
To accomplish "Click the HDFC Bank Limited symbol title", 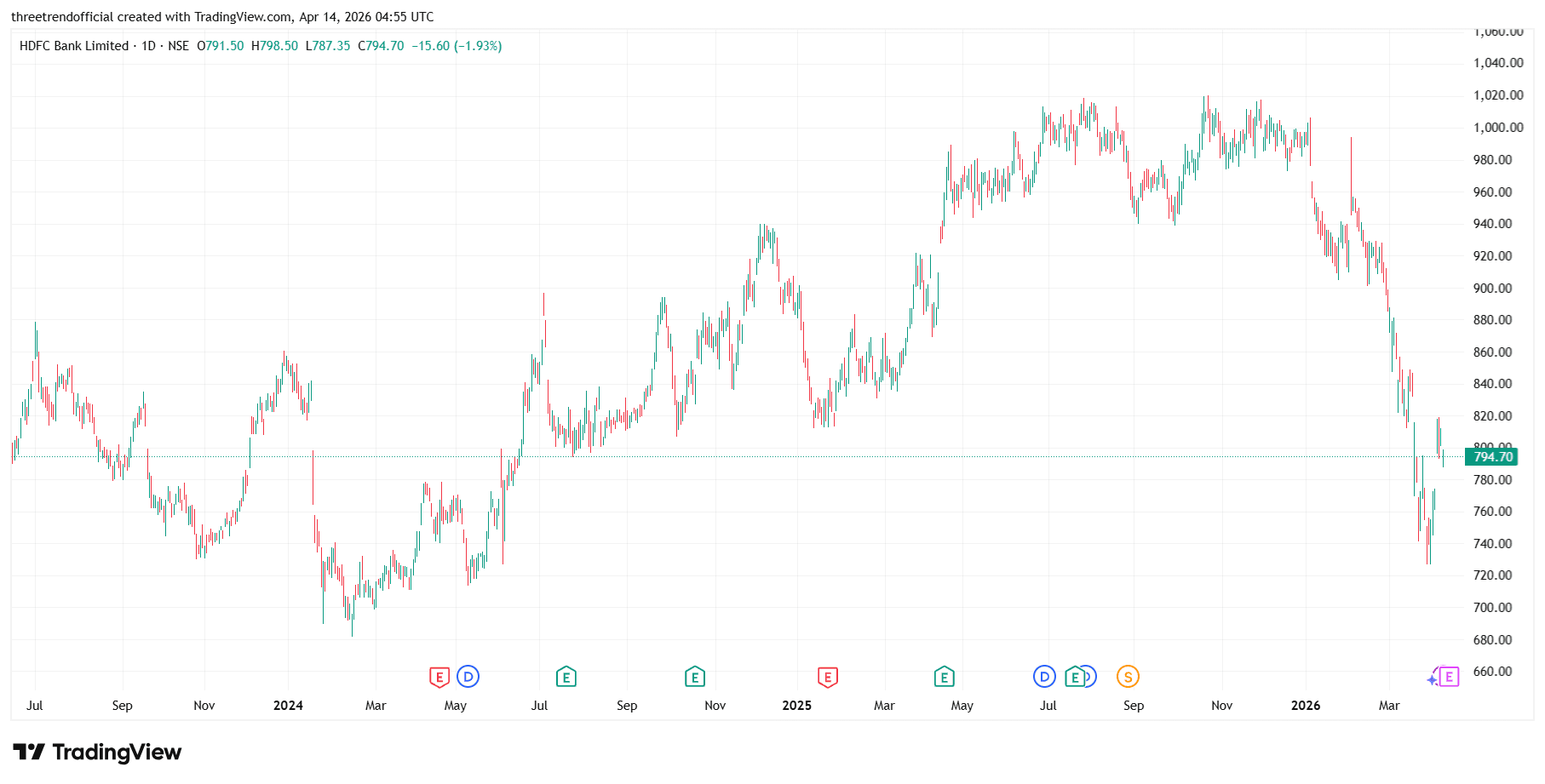I will [74, 46].
